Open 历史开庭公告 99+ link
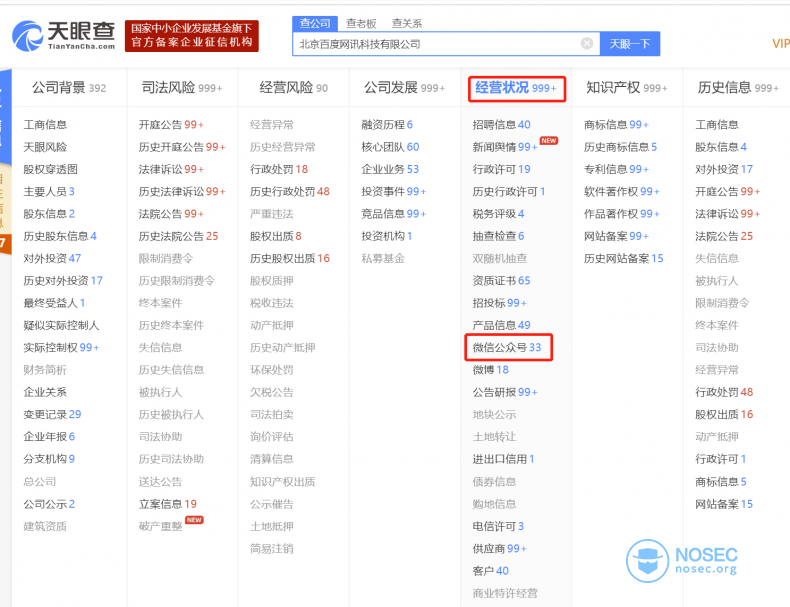 tap(182, 147)
